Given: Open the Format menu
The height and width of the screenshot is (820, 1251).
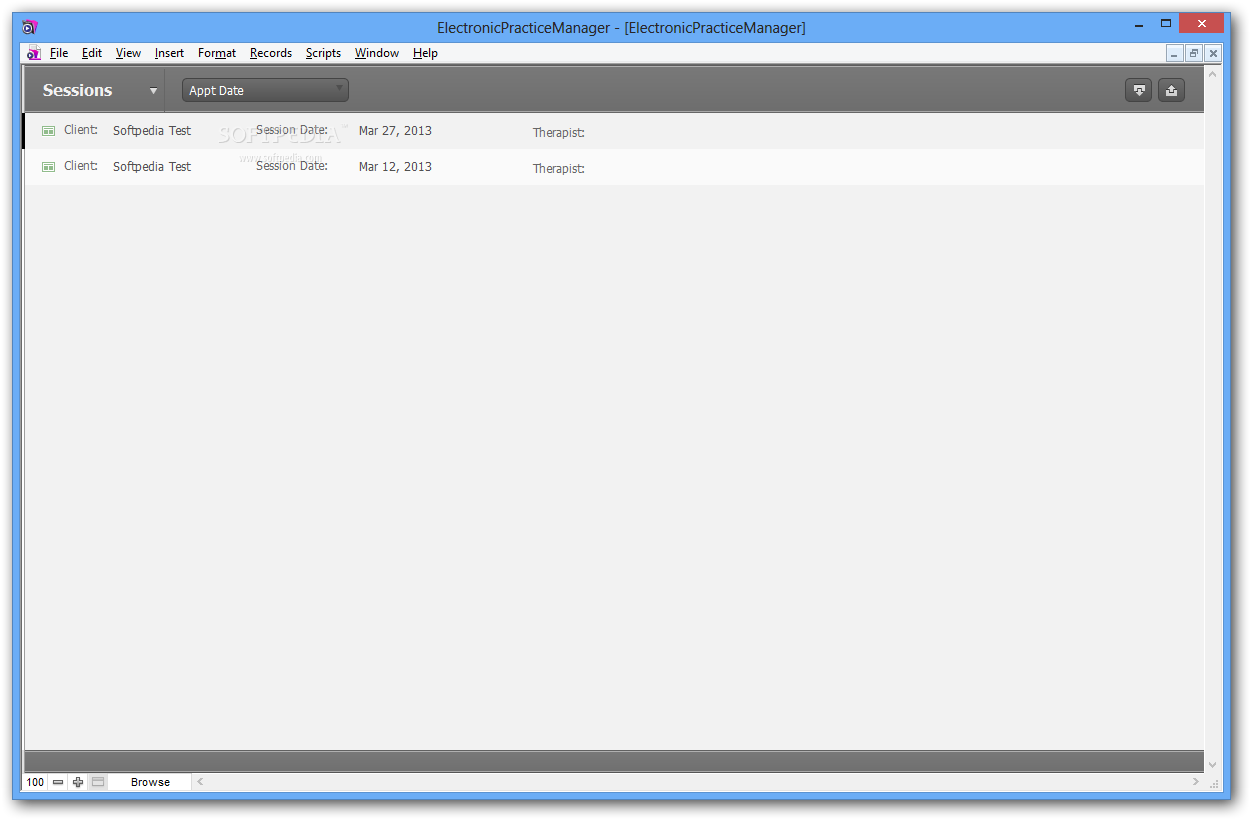Looking at the screenshot, I should 217,53.
